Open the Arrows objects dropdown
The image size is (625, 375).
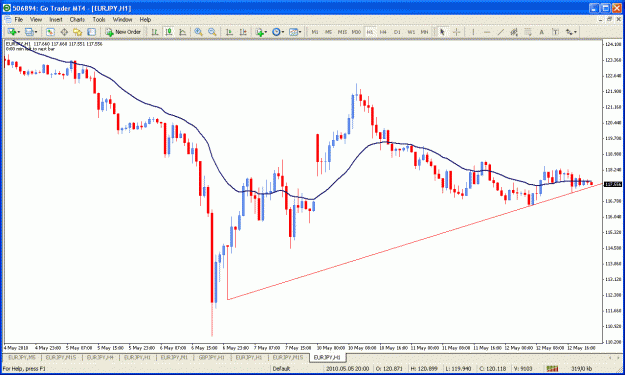pyautogui.click(x=571, y=32)
